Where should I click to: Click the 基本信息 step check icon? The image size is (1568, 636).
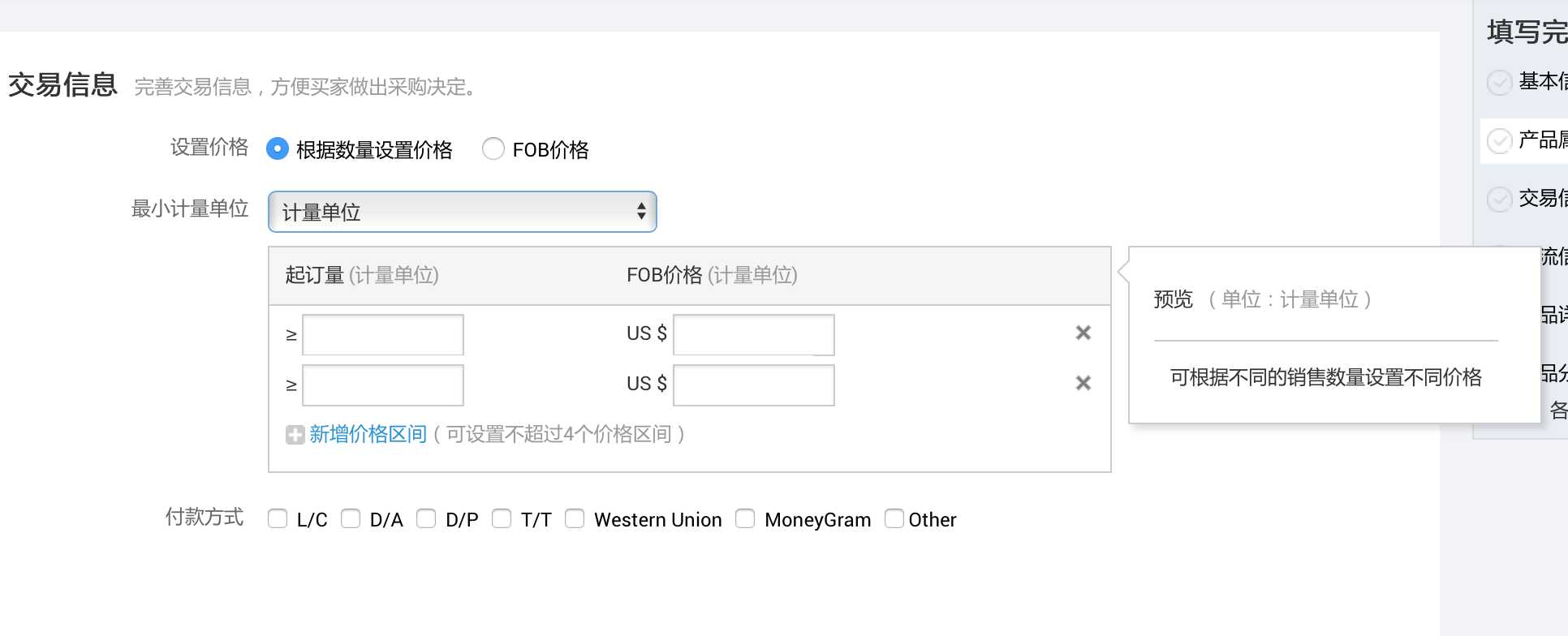[x=1499, y=83]
